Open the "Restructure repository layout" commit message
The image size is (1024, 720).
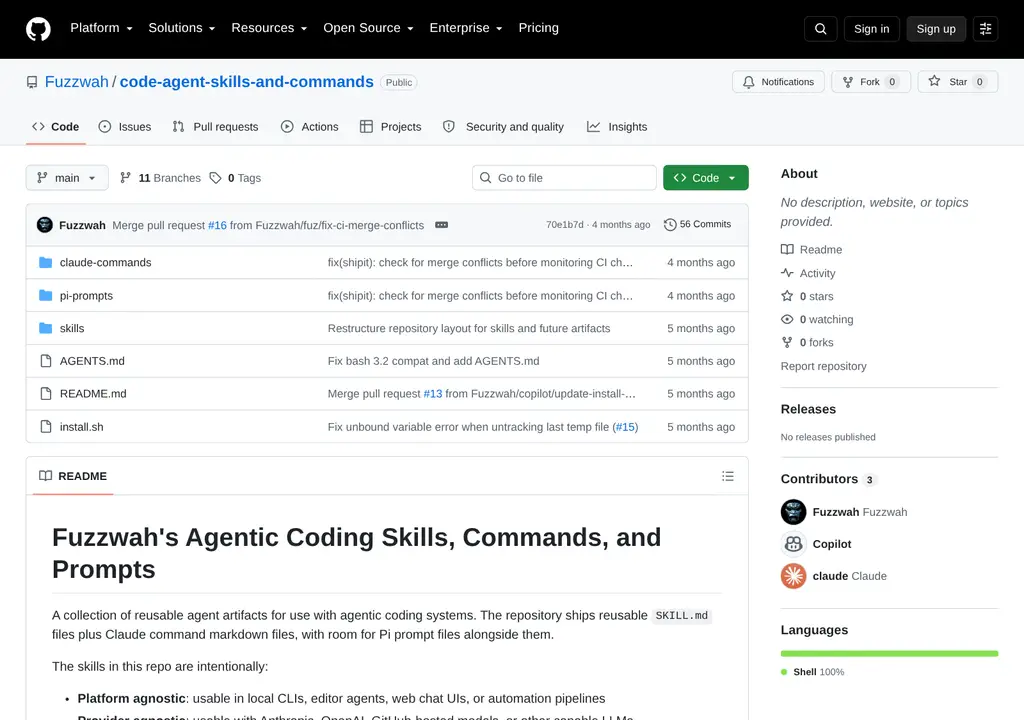[469, 328]
